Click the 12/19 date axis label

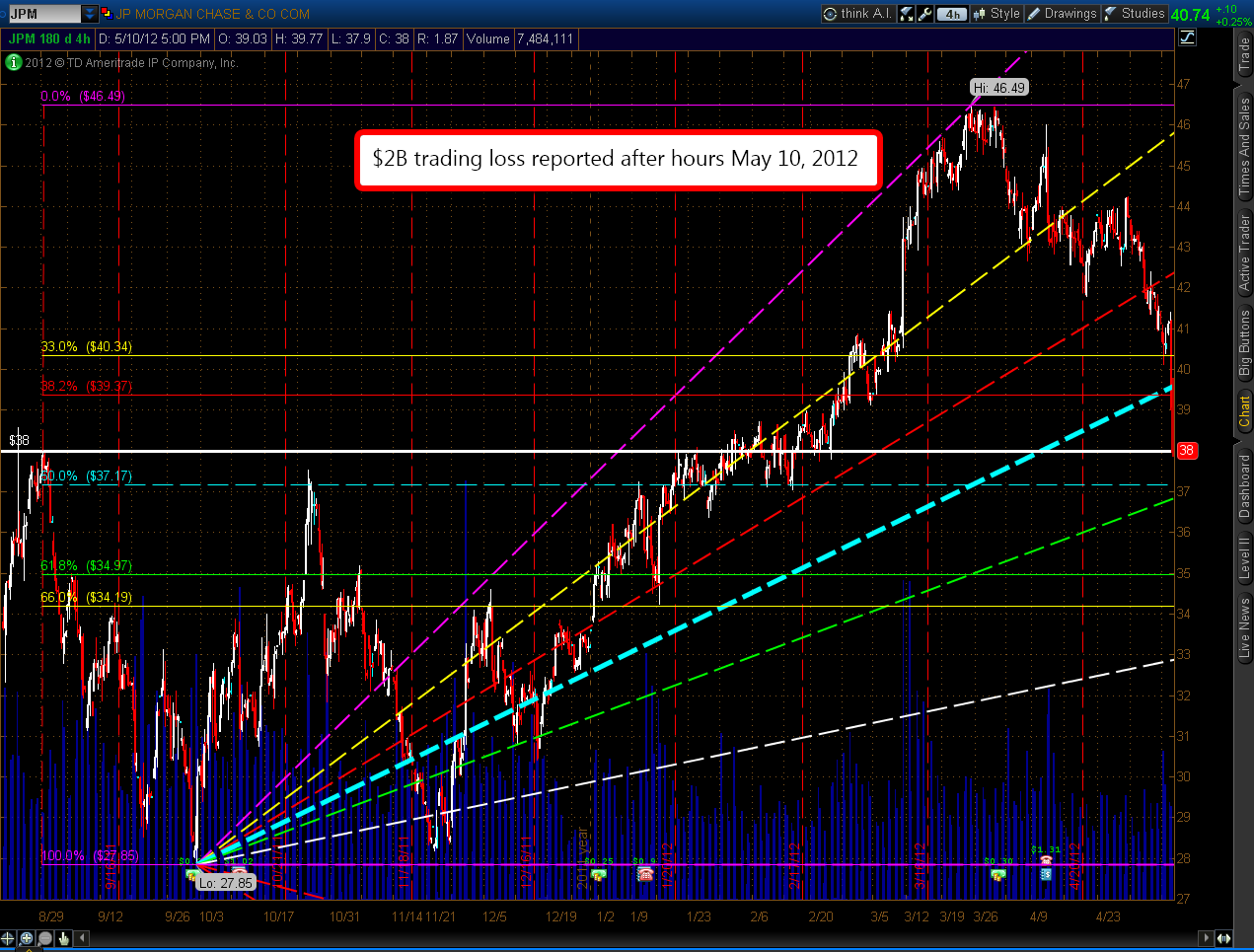(560, 916)
